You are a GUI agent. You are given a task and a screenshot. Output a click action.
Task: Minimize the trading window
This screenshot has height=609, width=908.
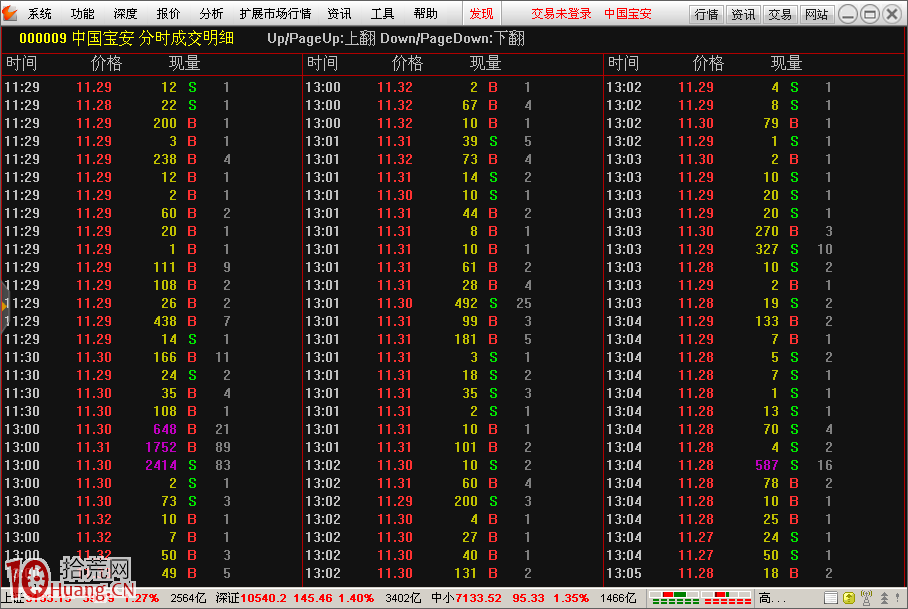[848, 14]
